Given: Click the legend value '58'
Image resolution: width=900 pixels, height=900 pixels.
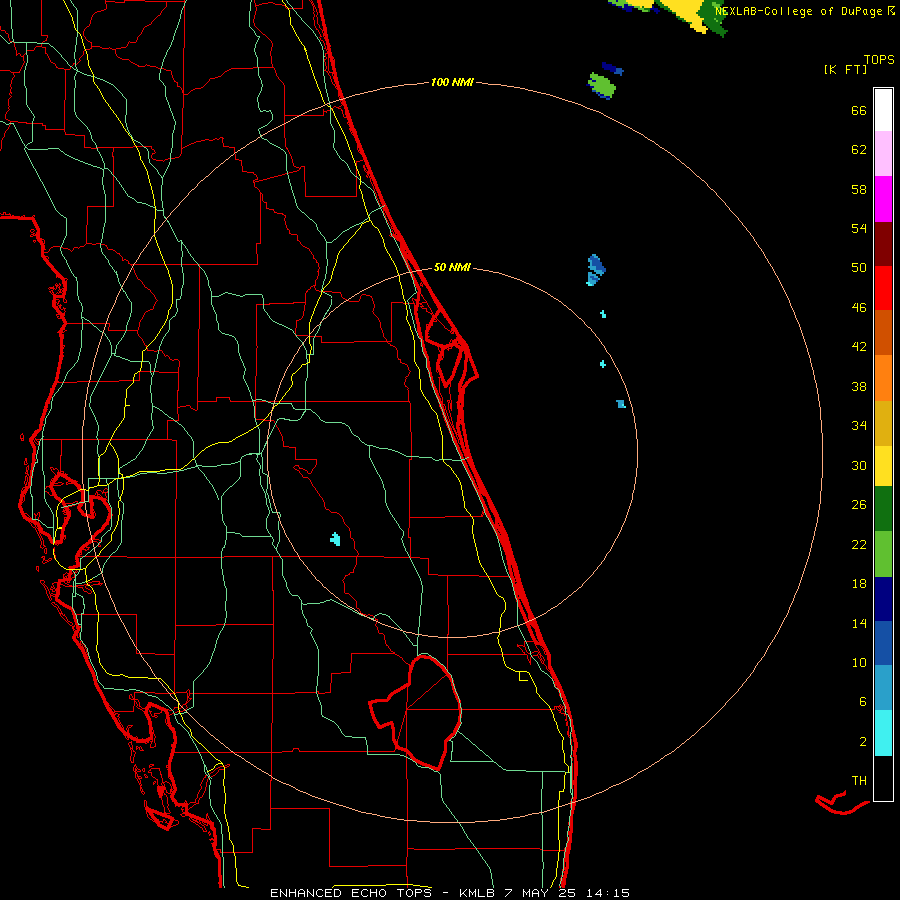Looking at the screenshot, I should click(859, 189).
